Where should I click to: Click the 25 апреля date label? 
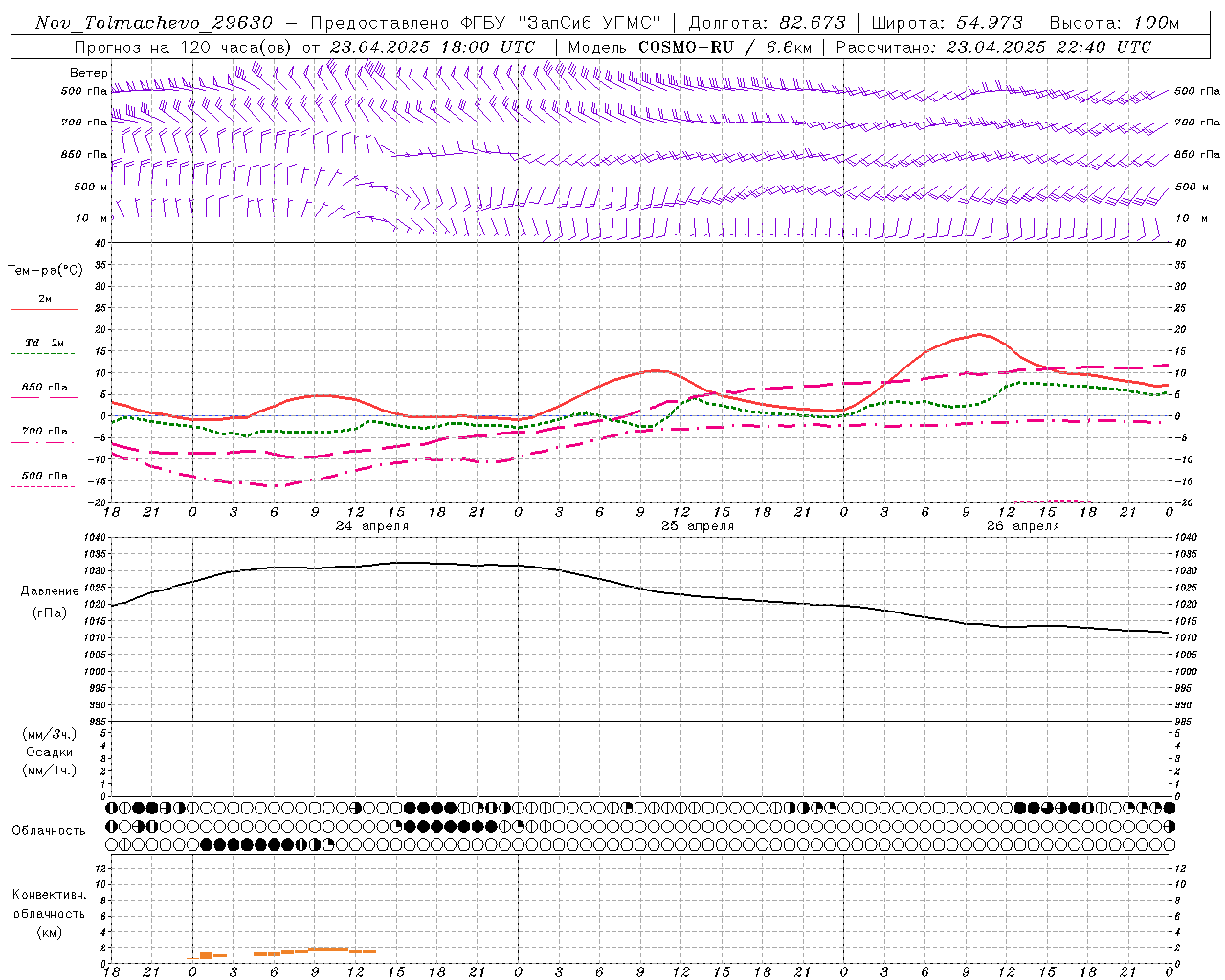point(698,526)
